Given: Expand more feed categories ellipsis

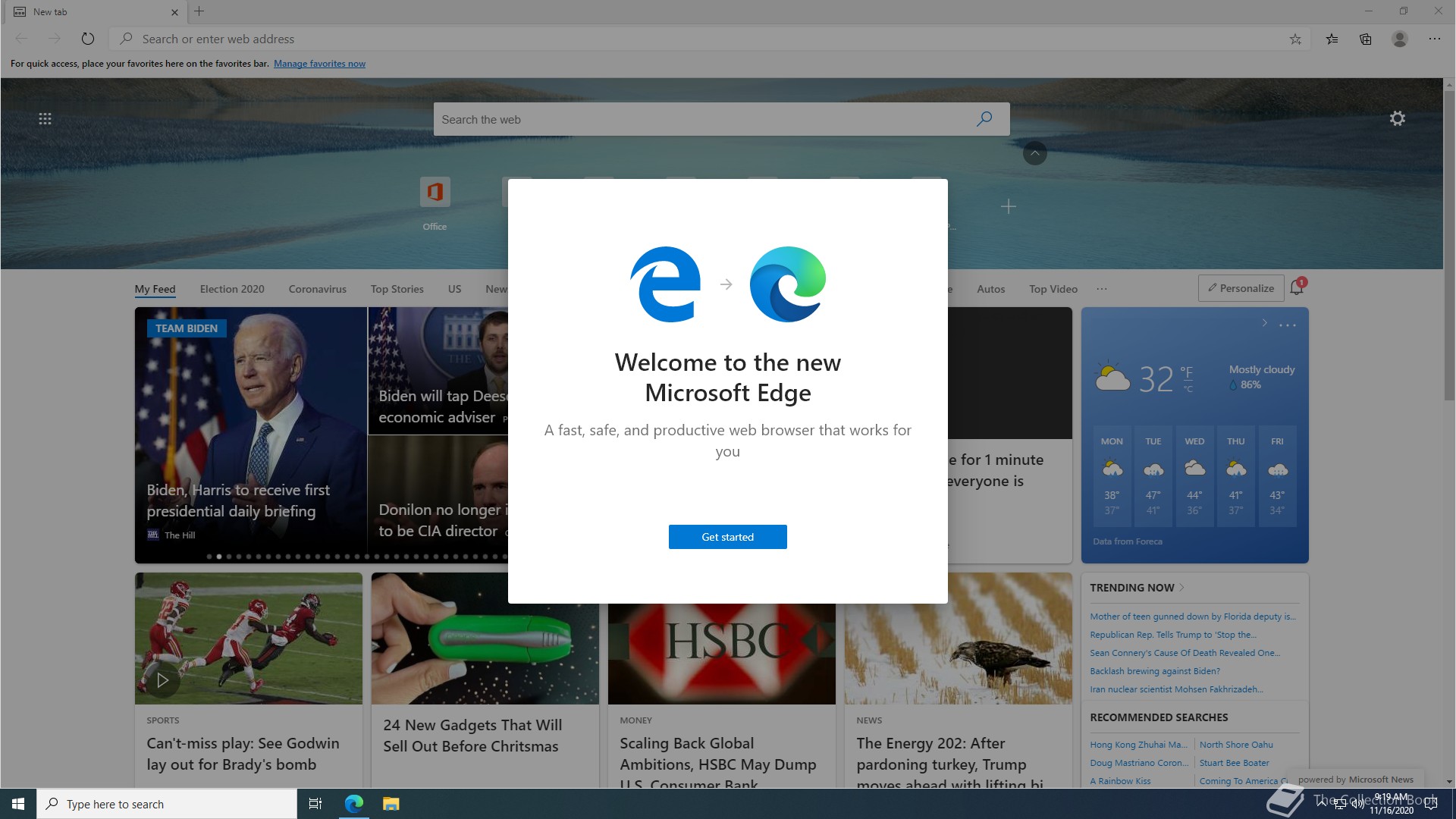Looking at the screenshot, I should pyautogui.click(x=1102, y=289).
